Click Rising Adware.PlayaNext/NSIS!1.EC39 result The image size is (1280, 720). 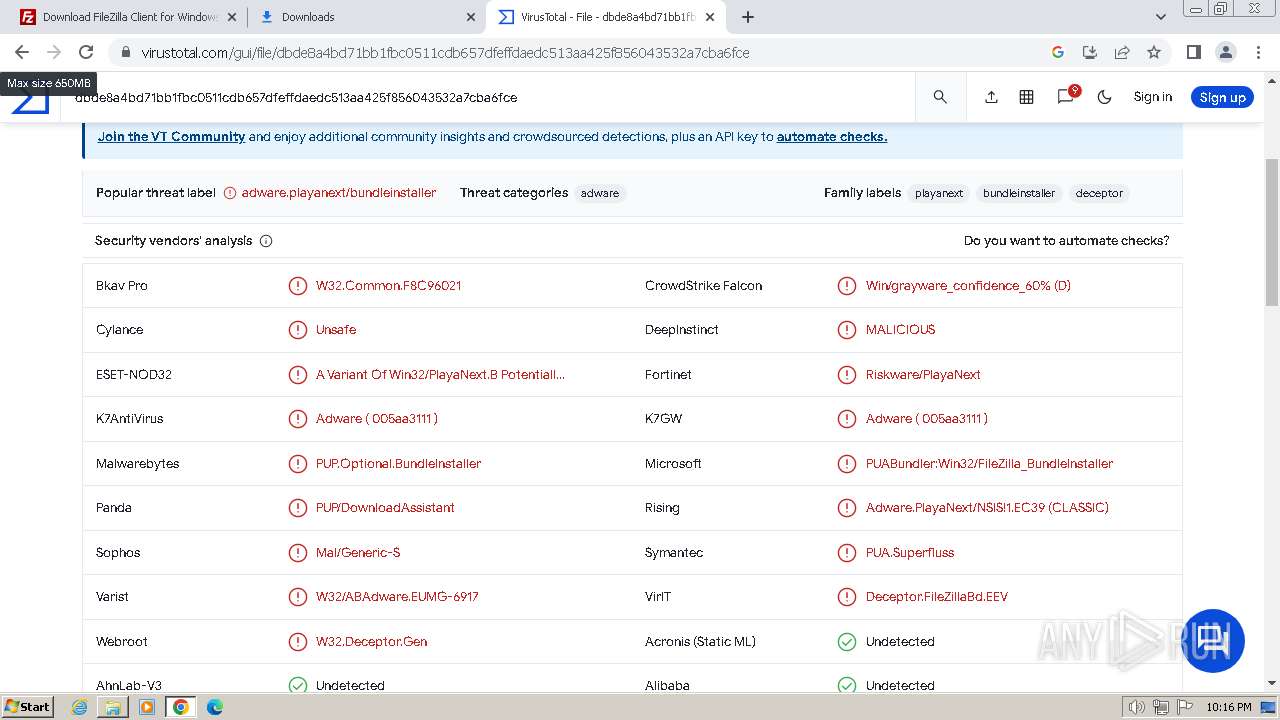coord(987,508)
